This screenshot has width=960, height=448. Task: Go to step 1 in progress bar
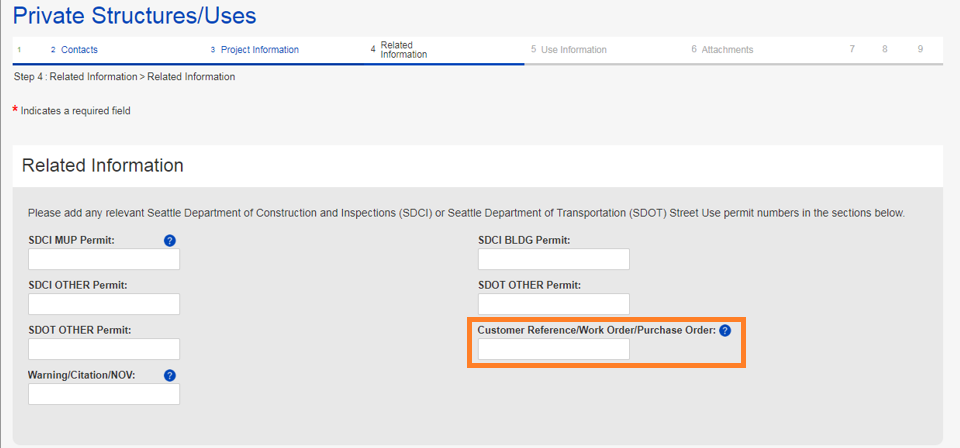point(18,50)
